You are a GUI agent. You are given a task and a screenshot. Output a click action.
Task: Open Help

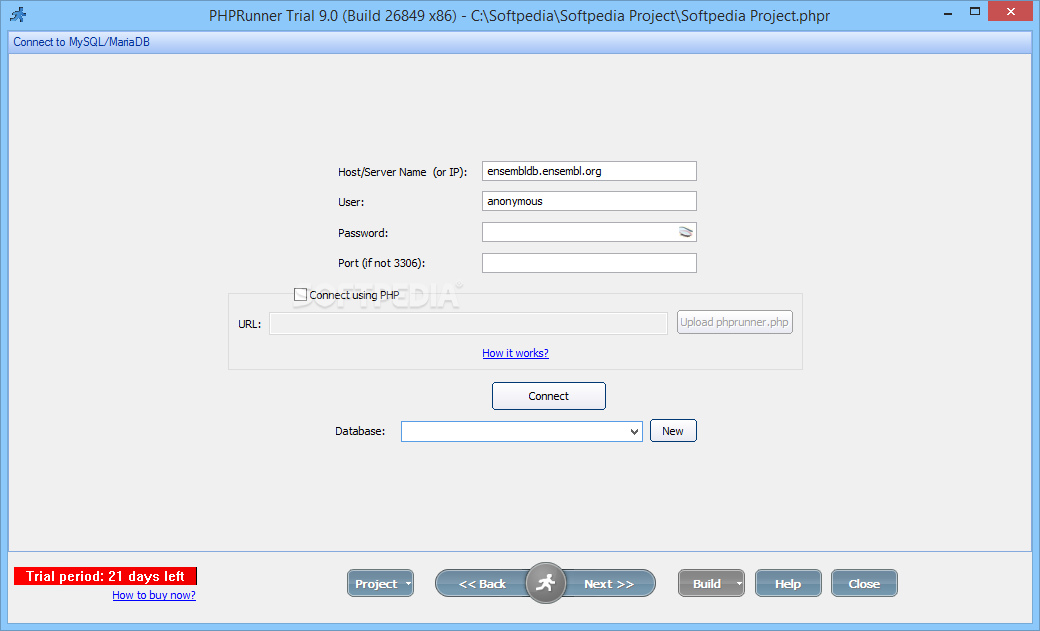[x=788, y=584]
